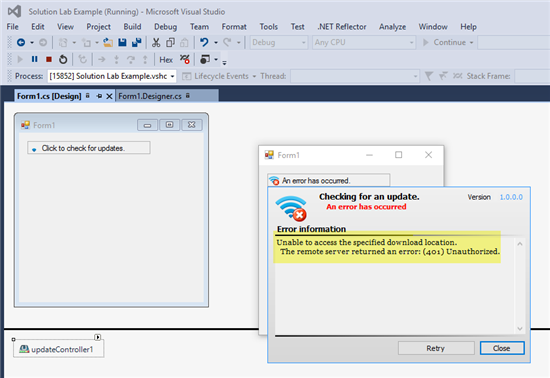Click the Show Threads in Source icon
This screenshot has width=550, height=378.
point(443,76)
